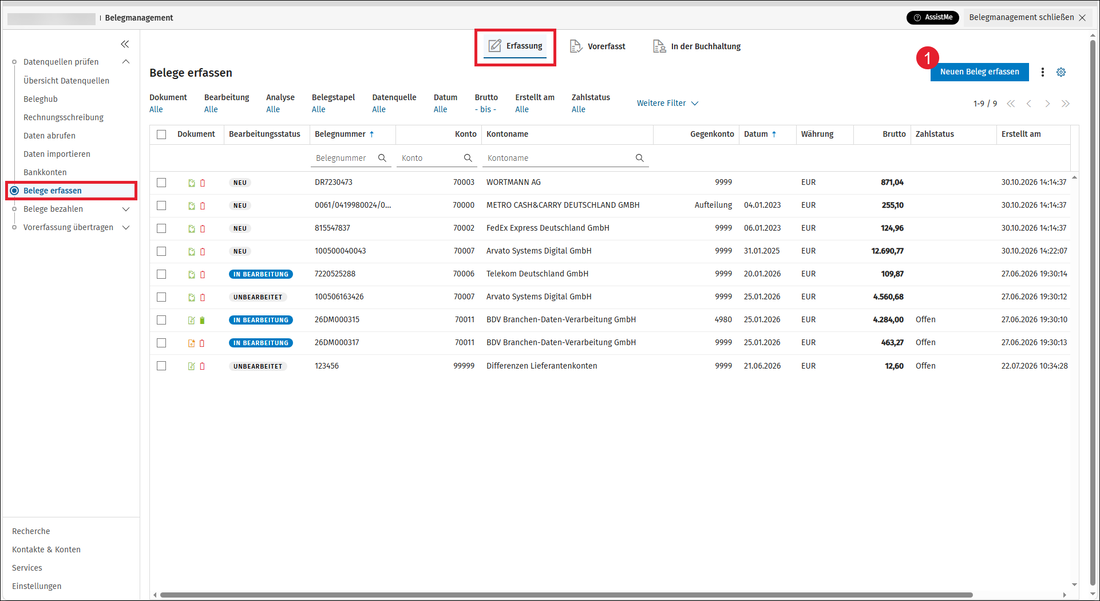The image size is (1100, 601).
Task: Click the red document icon for FedEx row
Action: tap(203, 229)
